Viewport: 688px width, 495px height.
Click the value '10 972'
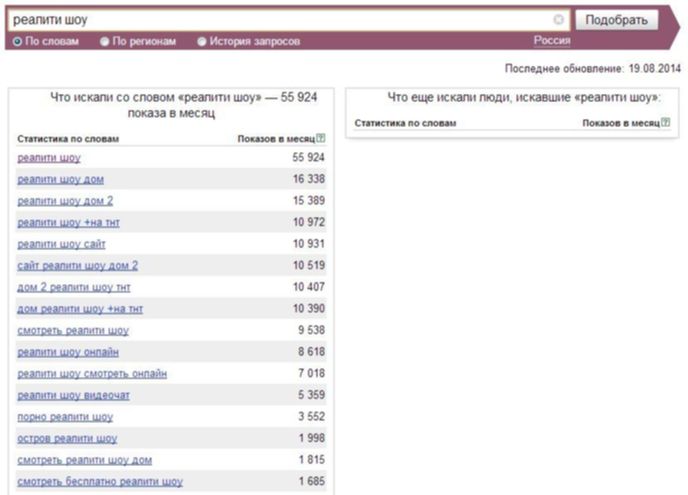[309, 222]
